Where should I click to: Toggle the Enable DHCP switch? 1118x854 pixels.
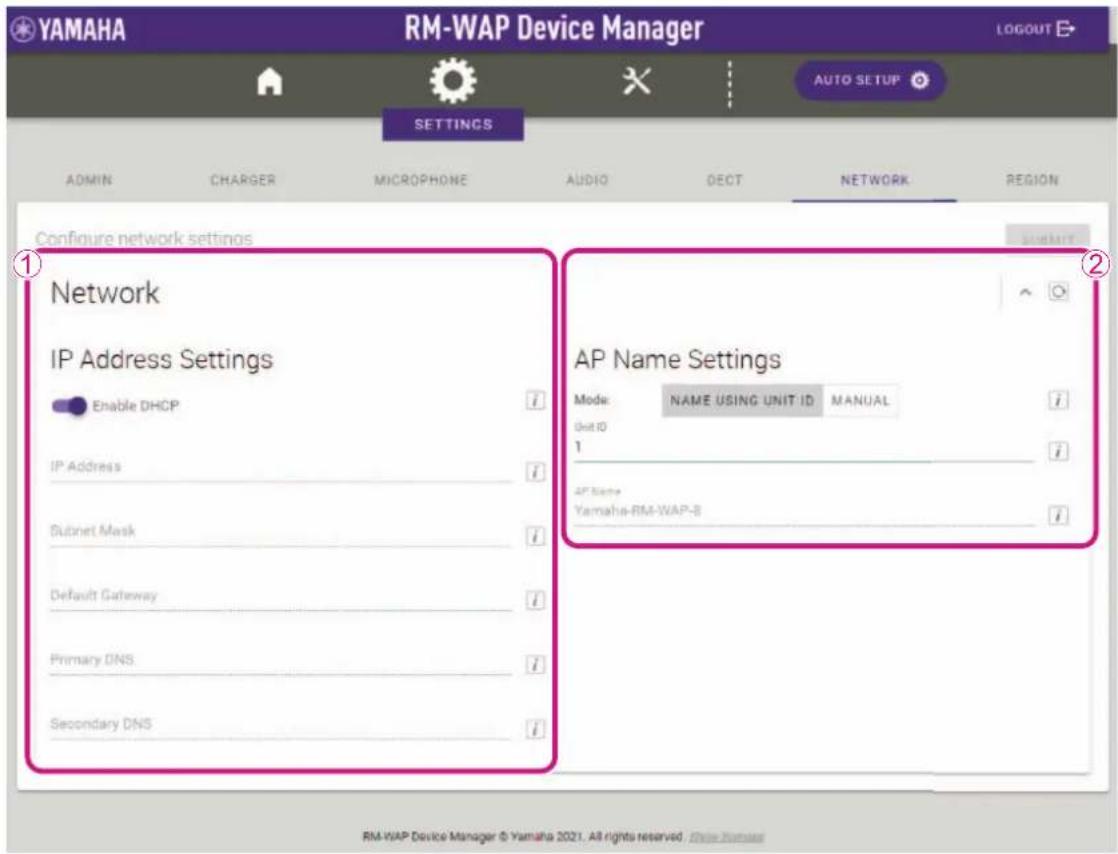69,406
